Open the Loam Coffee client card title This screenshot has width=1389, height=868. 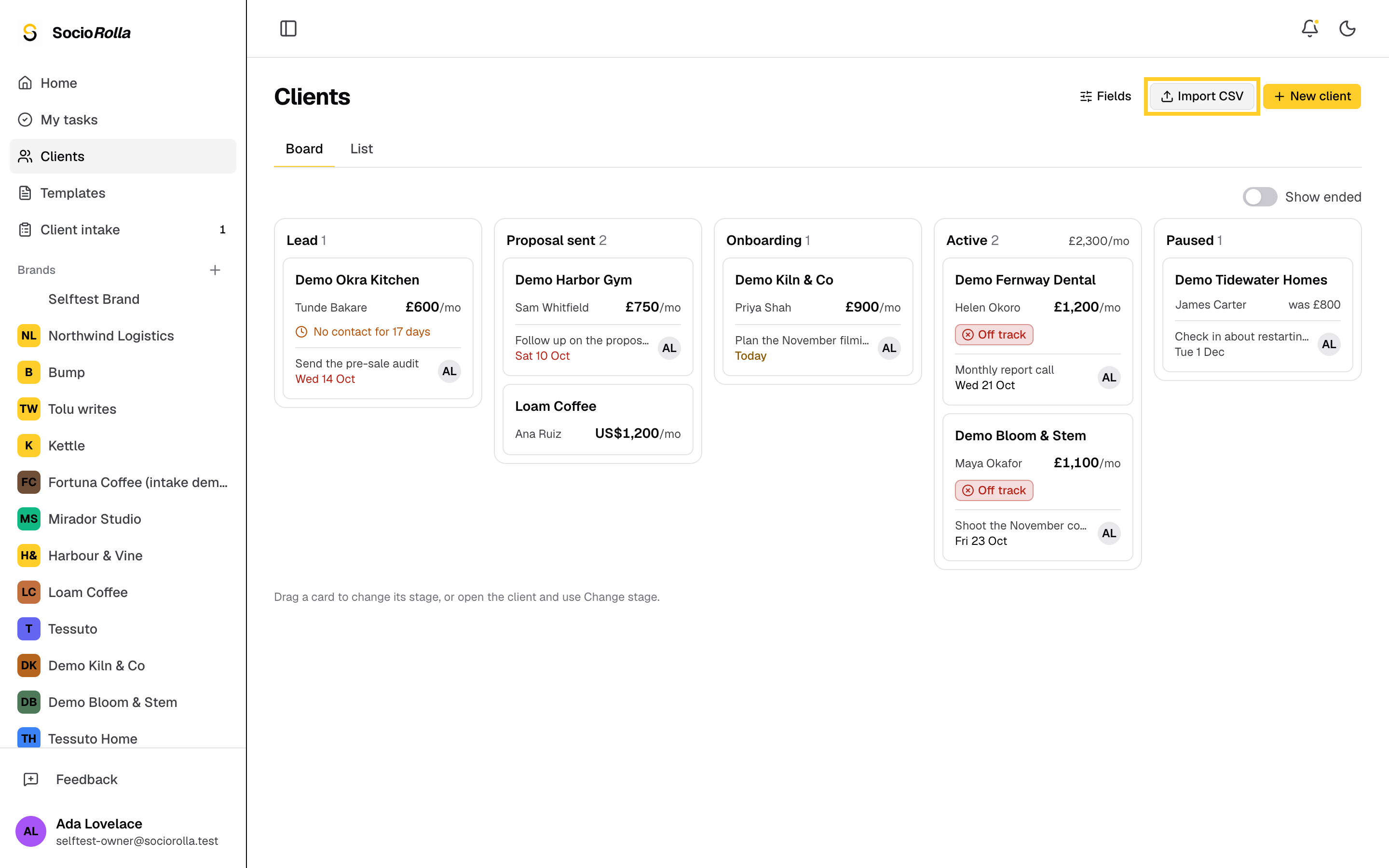(x=556, y=406)
